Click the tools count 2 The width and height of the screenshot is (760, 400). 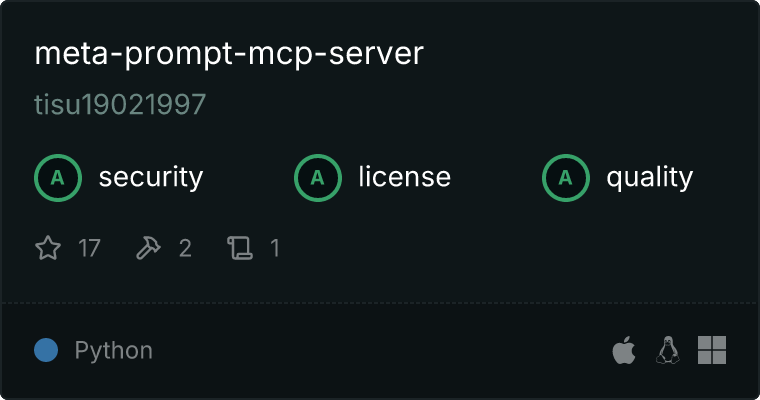[x=185, y=248]
